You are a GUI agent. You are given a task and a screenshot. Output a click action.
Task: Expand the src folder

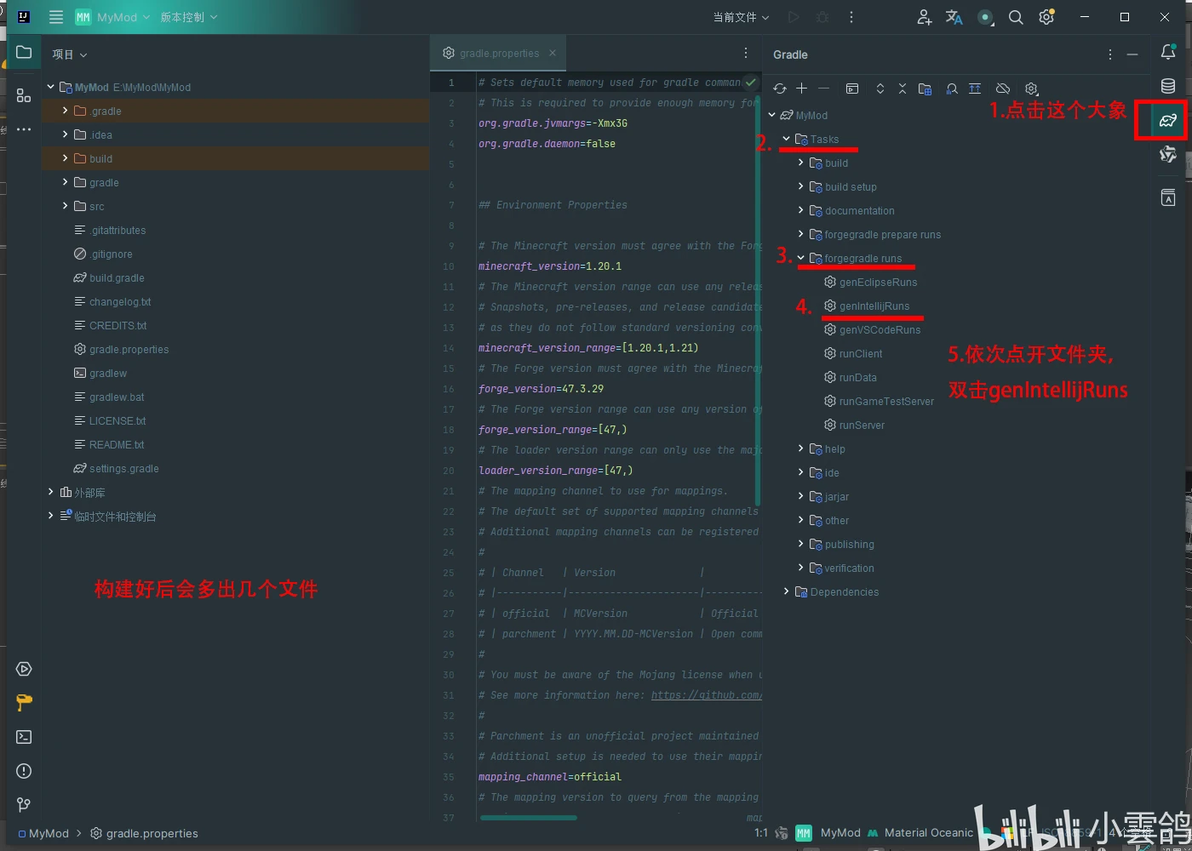tap(65, 205)
